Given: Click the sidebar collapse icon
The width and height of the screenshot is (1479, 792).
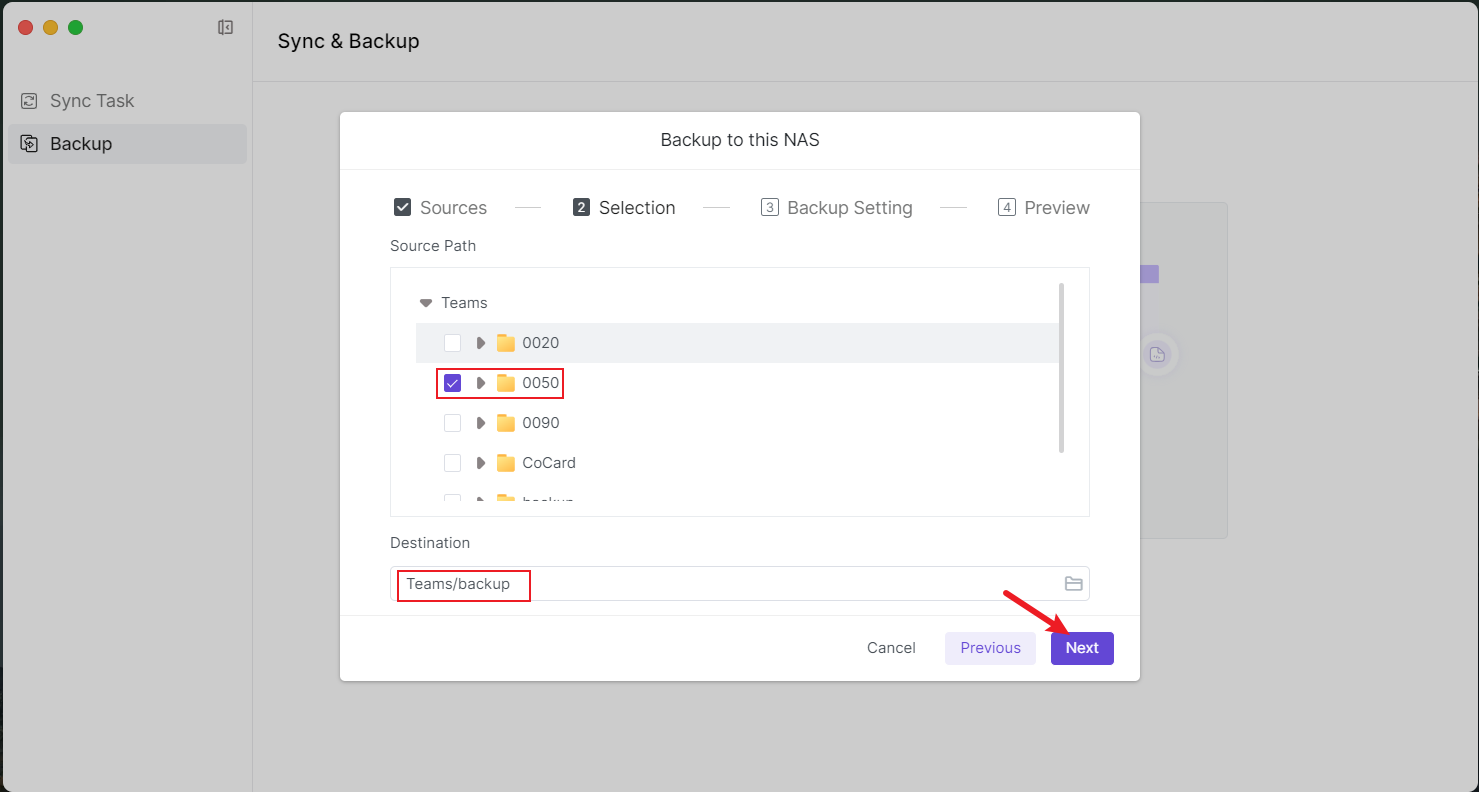Looking at the screenshot, I should pyautogui.click(x=225, y=28).
